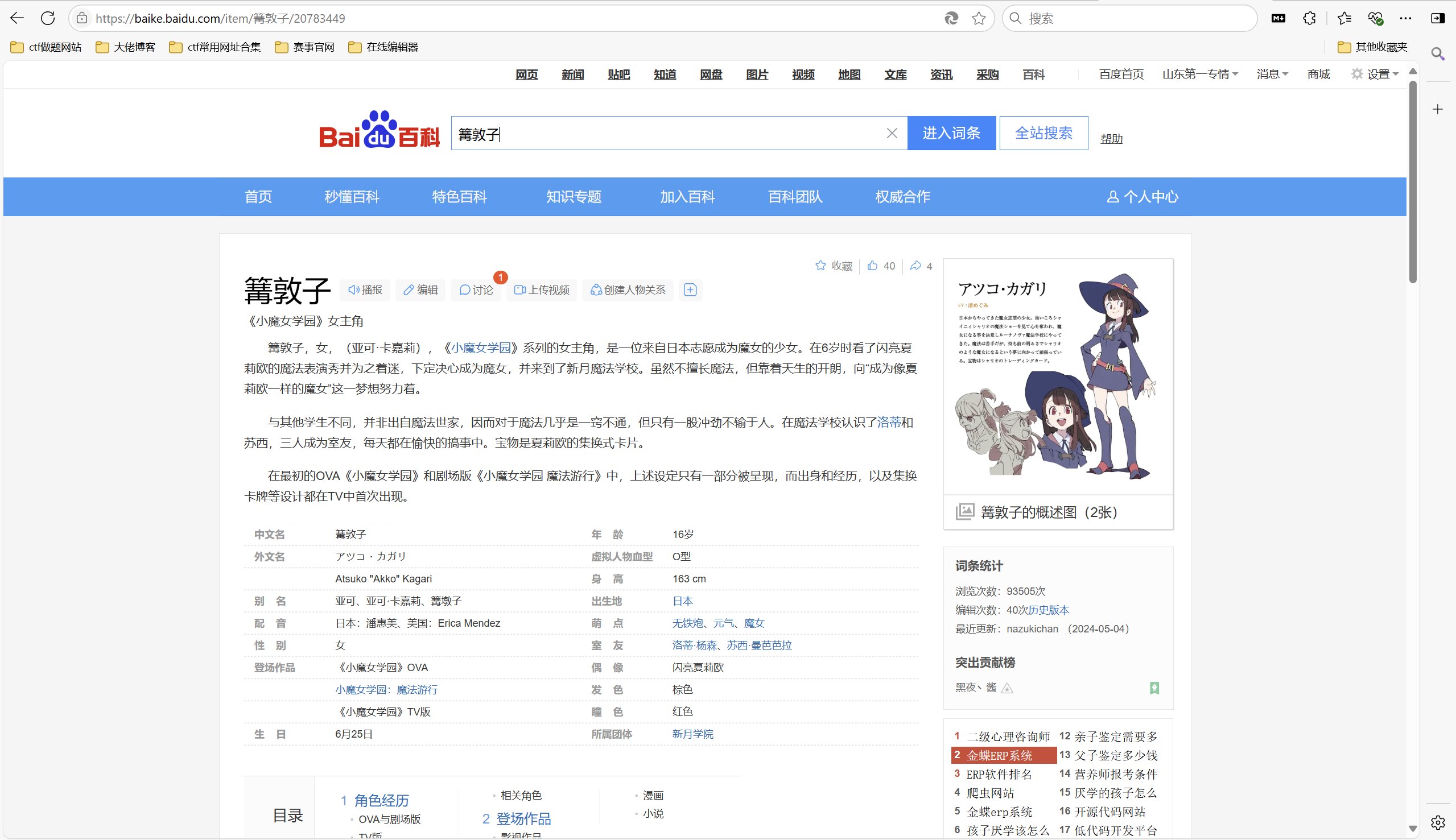Viewport: 1456px width, 840px height.
Task: Go to the 图片 top nav link
Action: [757, 75]
